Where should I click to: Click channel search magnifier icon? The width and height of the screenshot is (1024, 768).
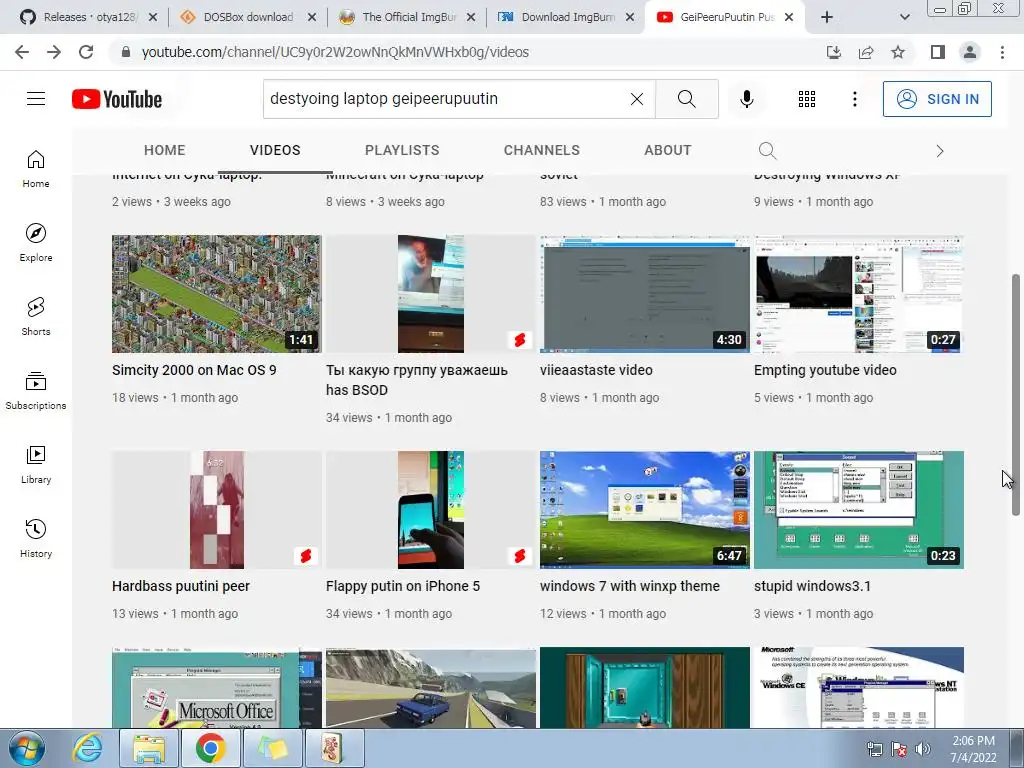(x=767, y=151)
